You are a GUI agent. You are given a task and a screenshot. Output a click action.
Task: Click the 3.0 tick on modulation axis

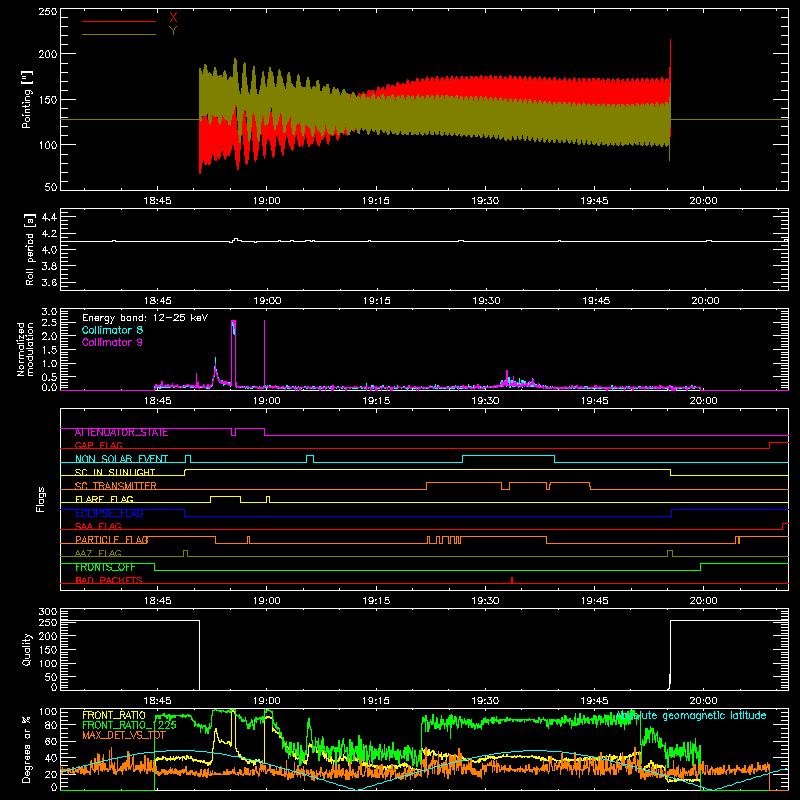(x=49, y=312)
